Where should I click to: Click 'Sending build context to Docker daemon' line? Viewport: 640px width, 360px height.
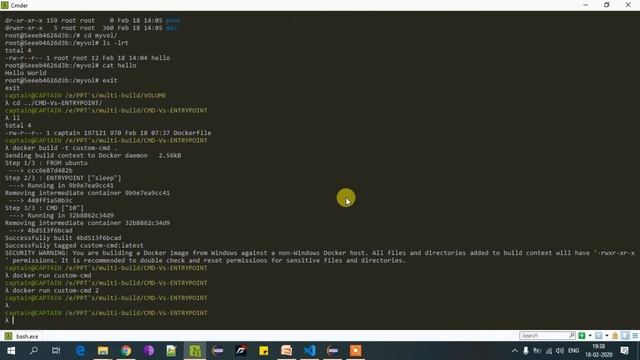(93, 156)
